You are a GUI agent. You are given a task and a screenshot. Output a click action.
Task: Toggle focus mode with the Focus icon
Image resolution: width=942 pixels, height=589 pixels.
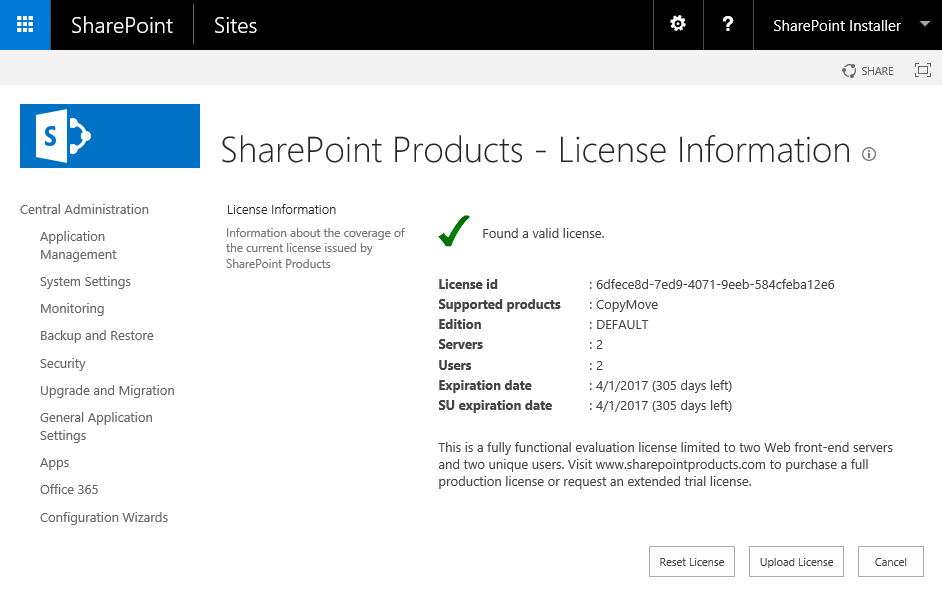tap(922, 70)
